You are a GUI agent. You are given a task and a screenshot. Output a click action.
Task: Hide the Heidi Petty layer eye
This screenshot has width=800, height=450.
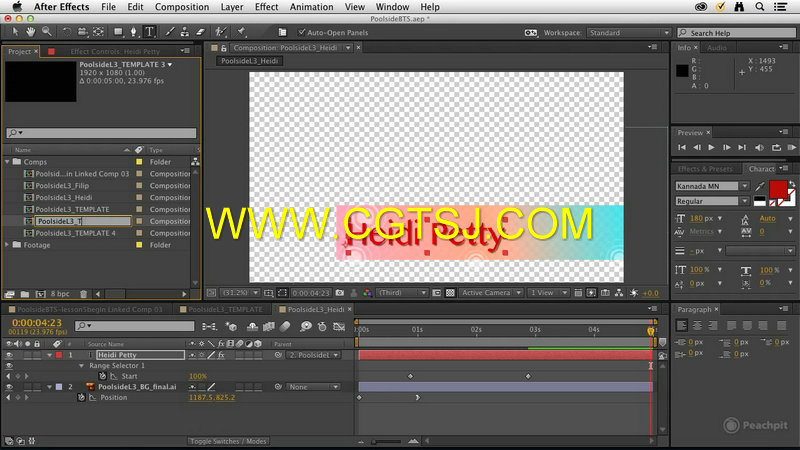point(9,355)
